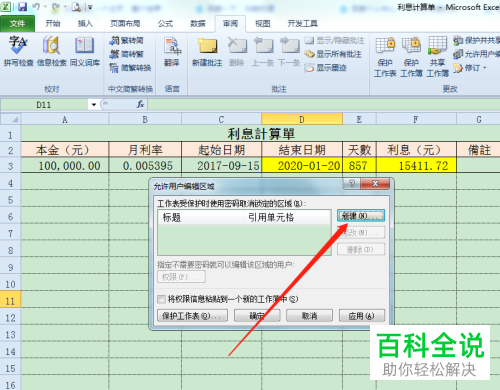Click cell containing 0.005395
Image resolution: width=500 pixels, height=390 pixels.
pyautogui.click(x=145, y=166)
